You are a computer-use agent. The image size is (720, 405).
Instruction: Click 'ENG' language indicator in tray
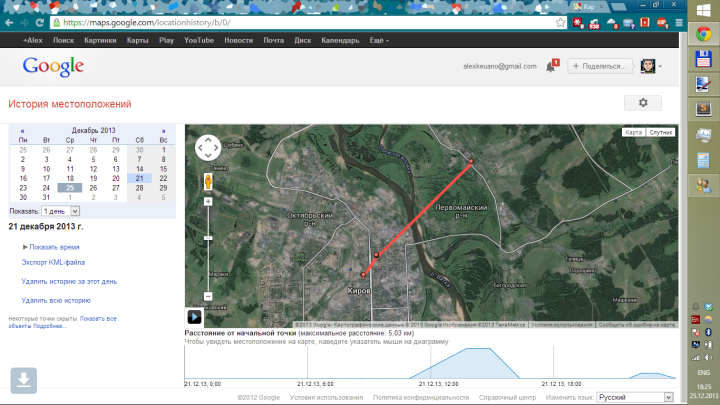703,372
